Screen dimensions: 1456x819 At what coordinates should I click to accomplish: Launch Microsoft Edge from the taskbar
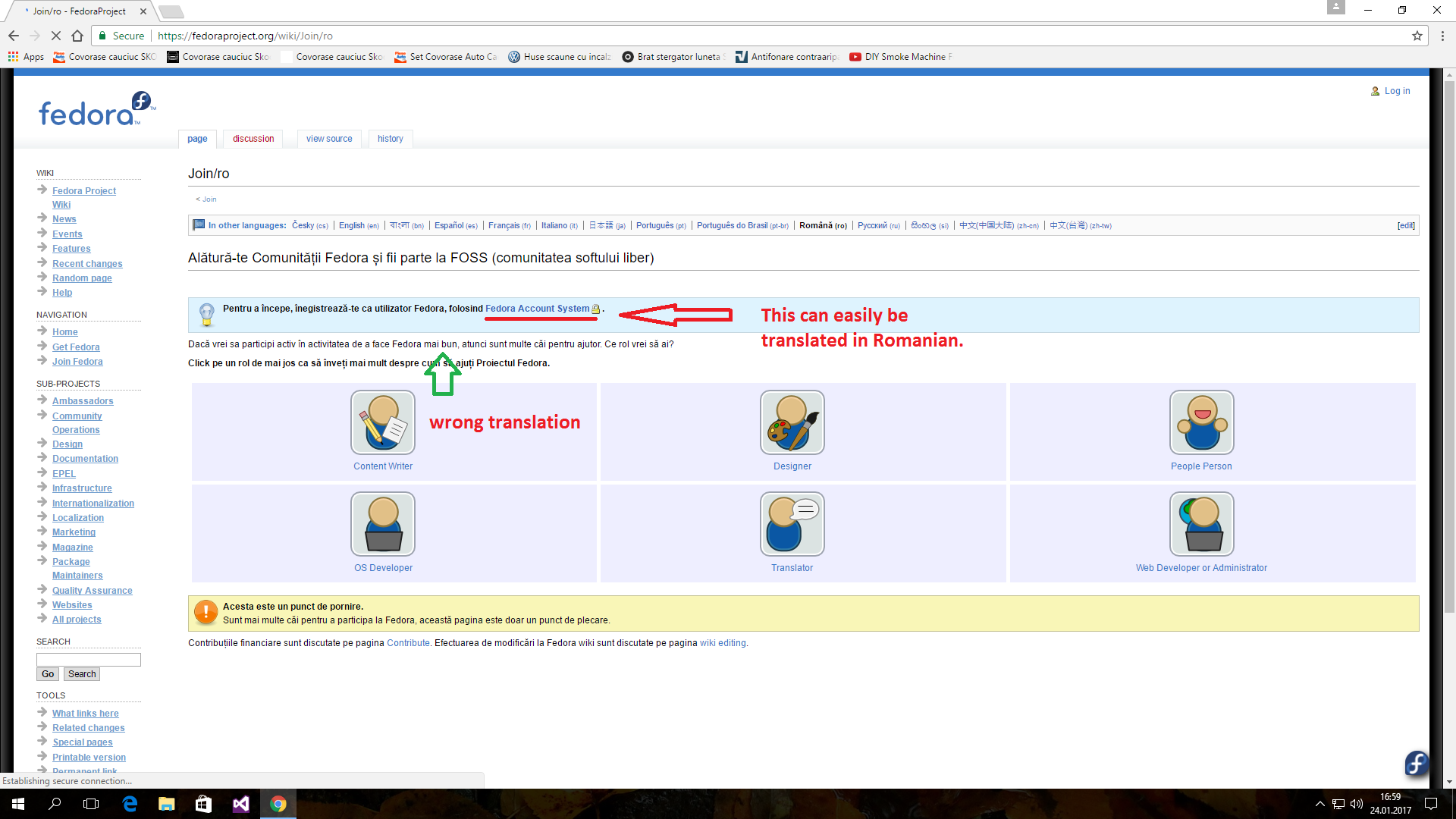point(130,804)
